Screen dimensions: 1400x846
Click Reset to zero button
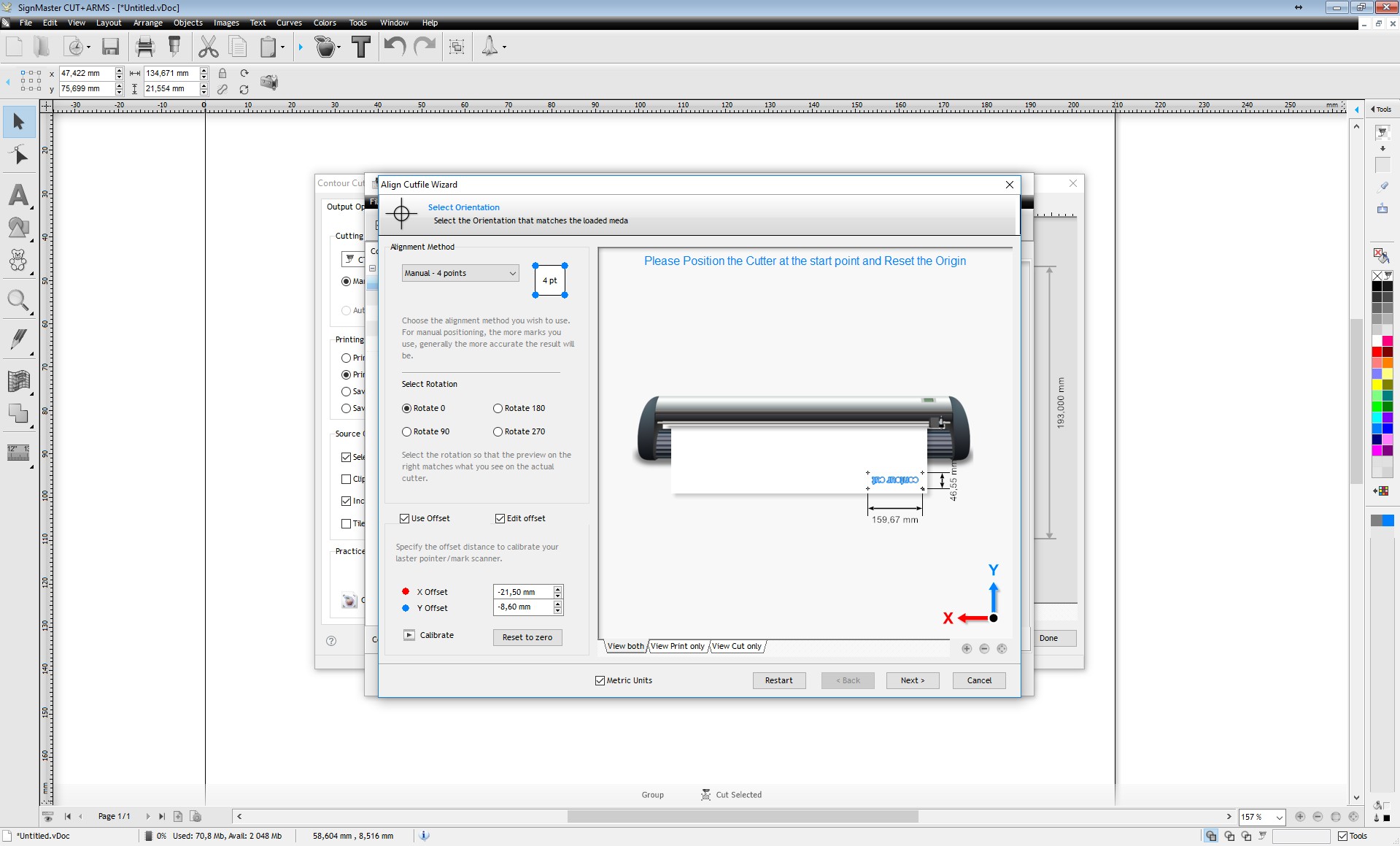pos(527,637)
